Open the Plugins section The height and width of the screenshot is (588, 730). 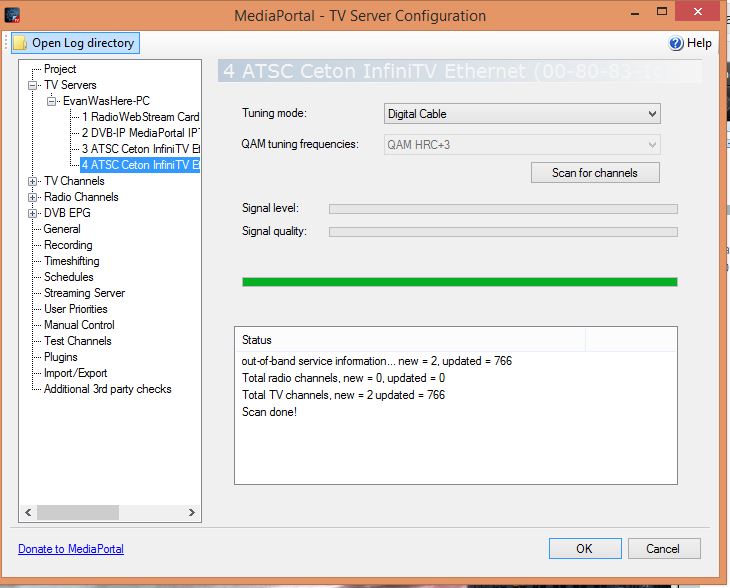(x=61, y=357)
